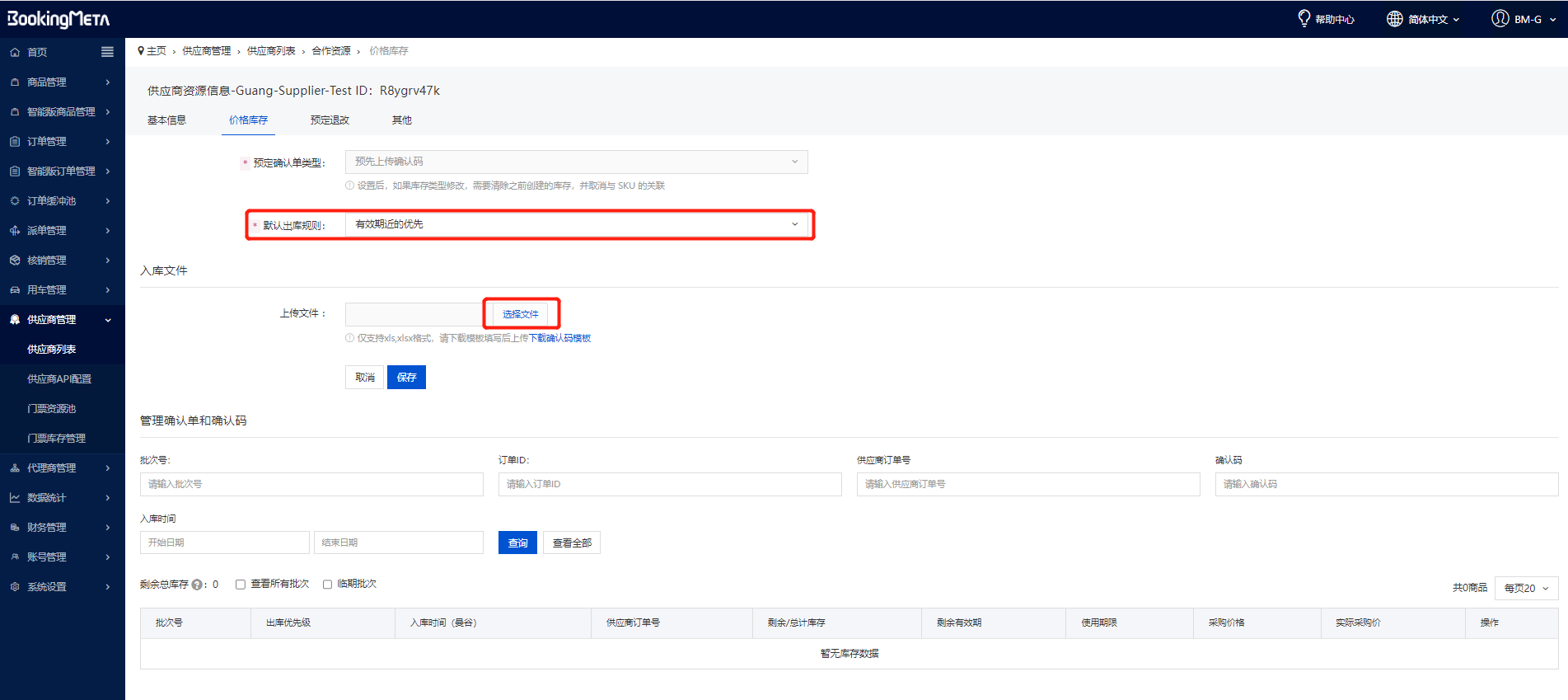Image resolution: width=1568 pixels, height=700 pixels.
Task: Click the 选择文件 button
Action: (x=520, y=314)
